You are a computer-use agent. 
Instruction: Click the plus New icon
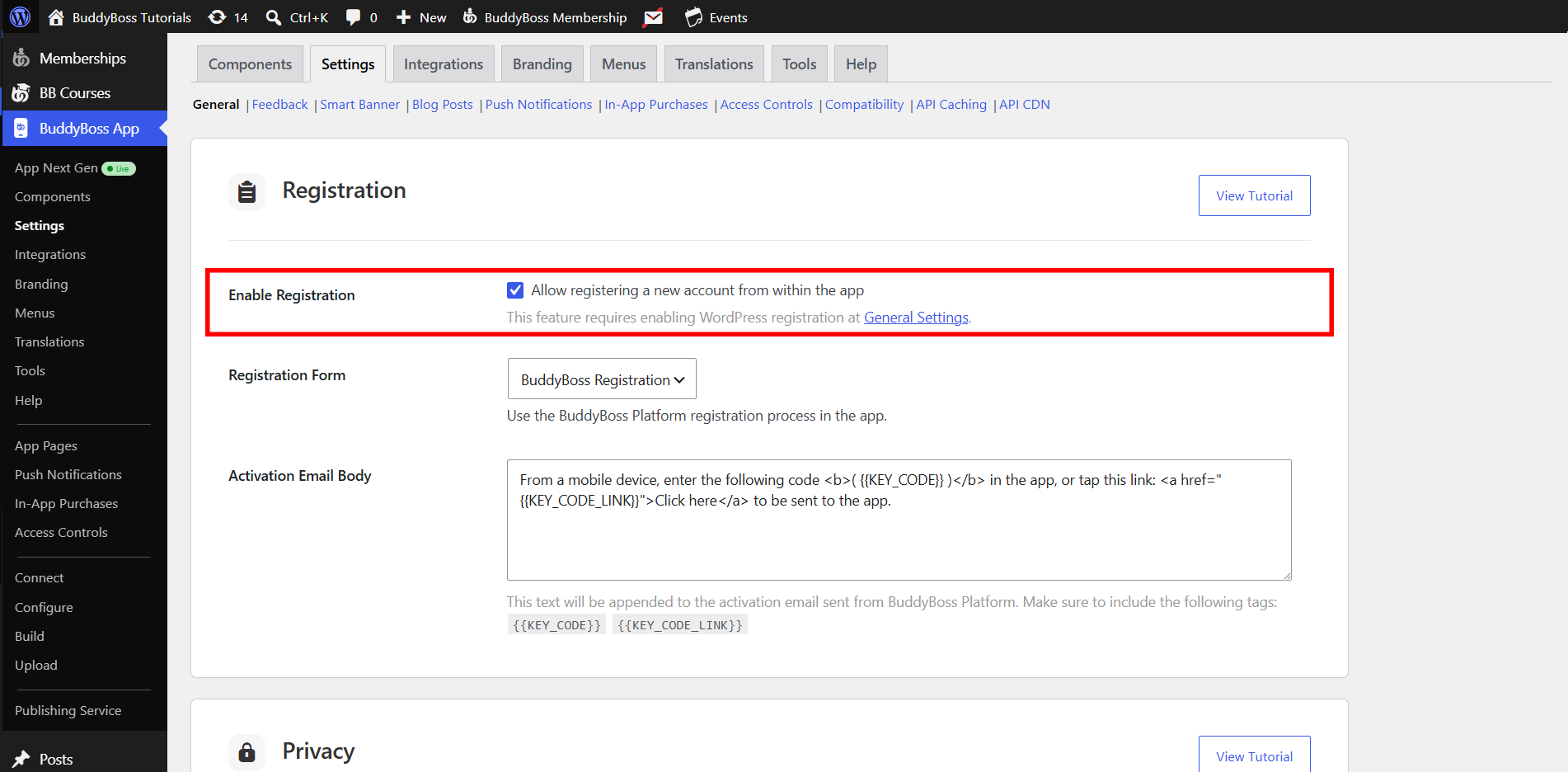[x=403, y=17]
